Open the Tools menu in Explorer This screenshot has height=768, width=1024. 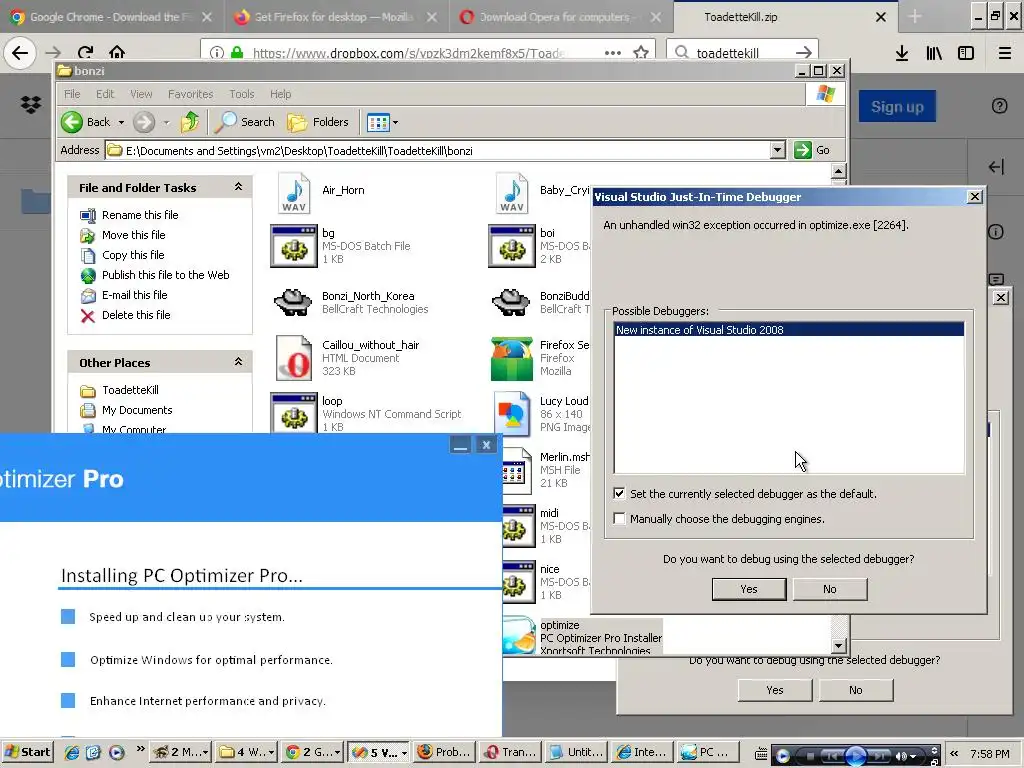242,94
